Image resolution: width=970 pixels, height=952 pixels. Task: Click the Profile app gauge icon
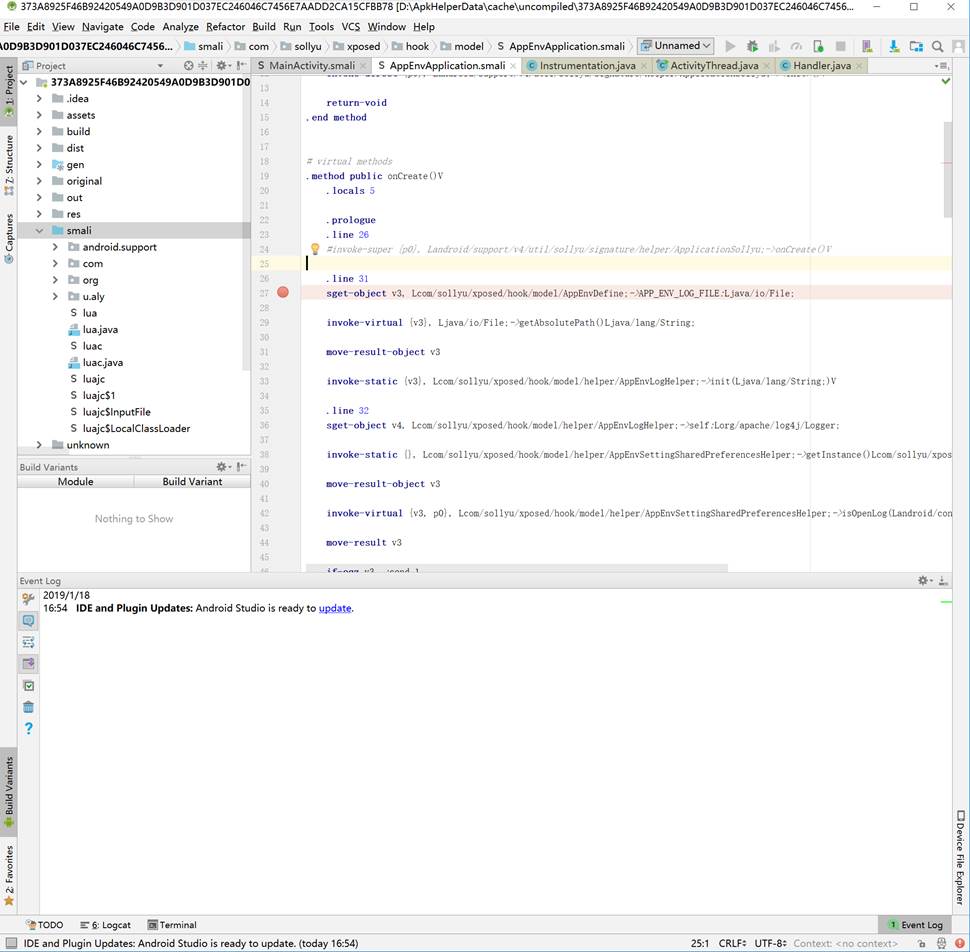coord(796,46)
